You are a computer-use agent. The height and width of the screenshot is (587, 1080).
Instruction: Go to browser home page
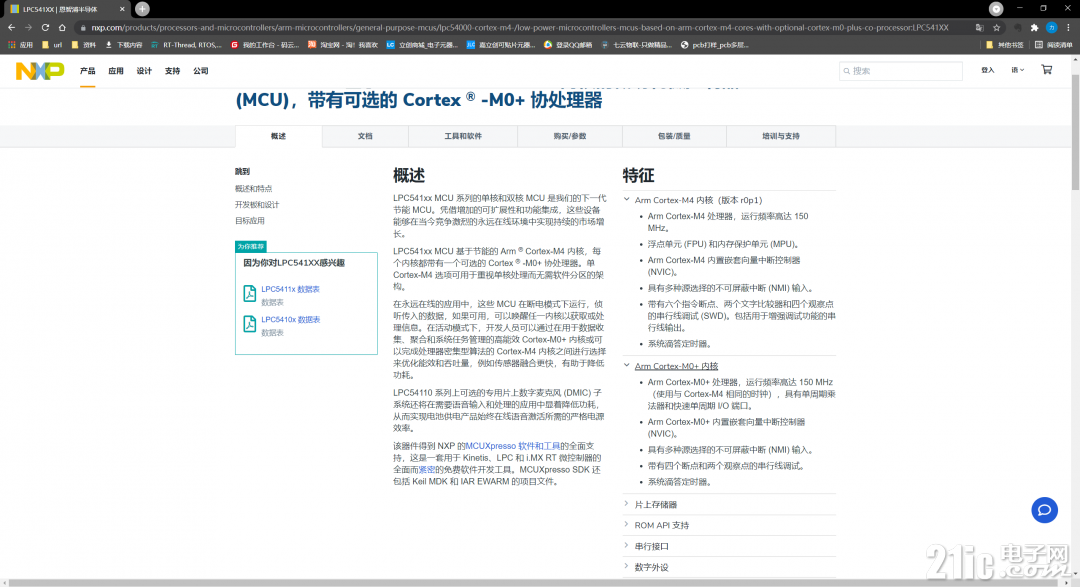(62, 28)
